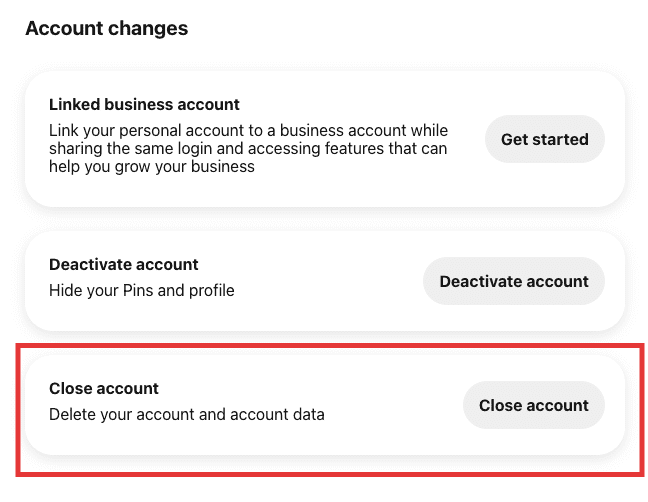Click the gray Close account pill button

pos(534,405)
